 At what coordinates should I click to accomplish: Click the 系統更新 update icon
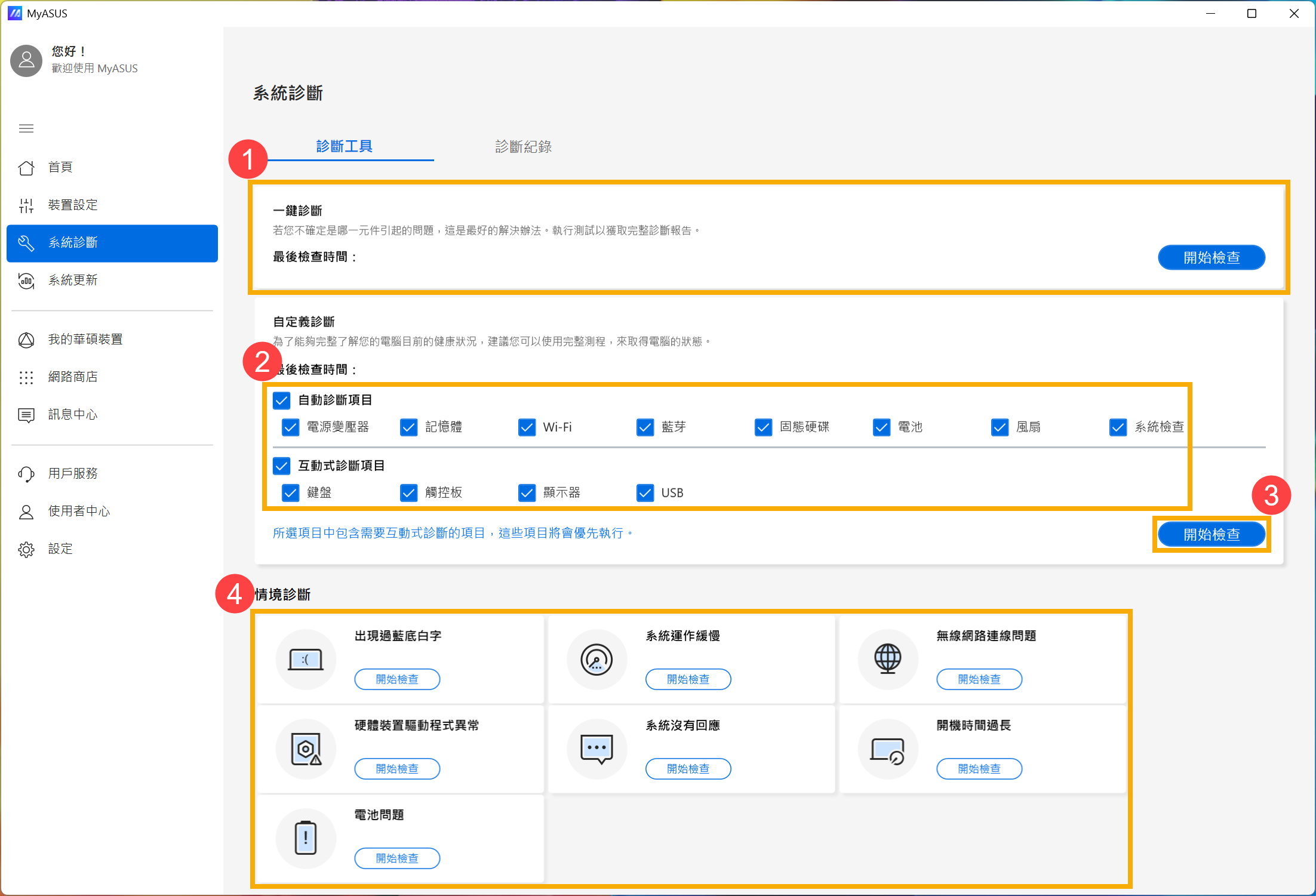[x=26, y=281]
